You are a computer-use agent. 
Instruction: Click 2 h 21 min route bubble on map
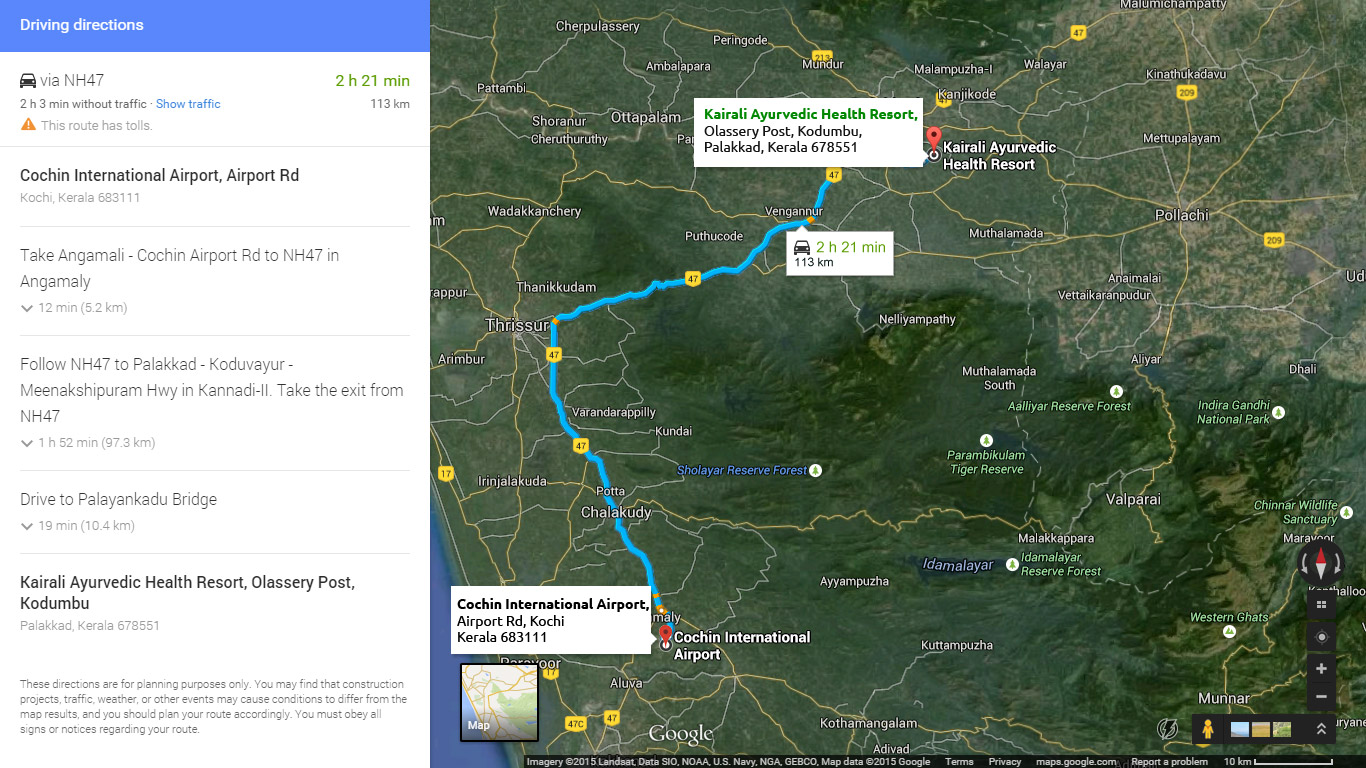839,254
